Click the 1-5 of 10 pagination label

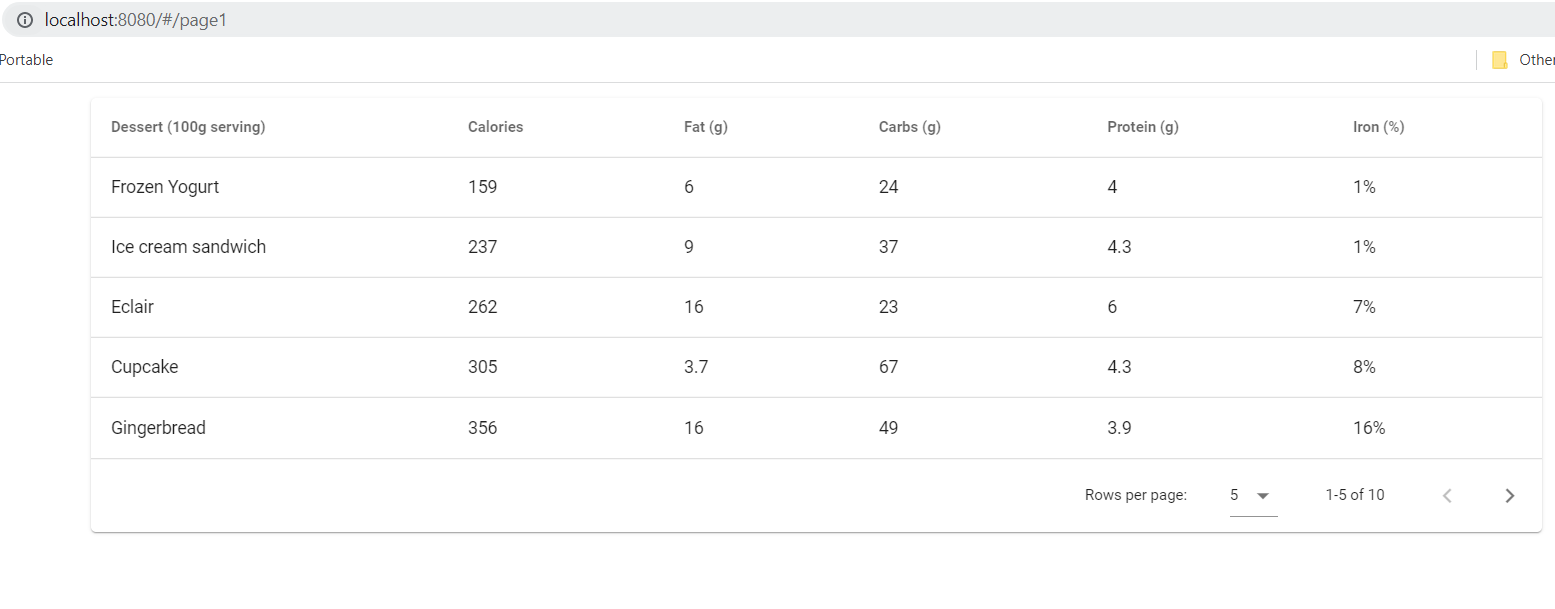1354,495
